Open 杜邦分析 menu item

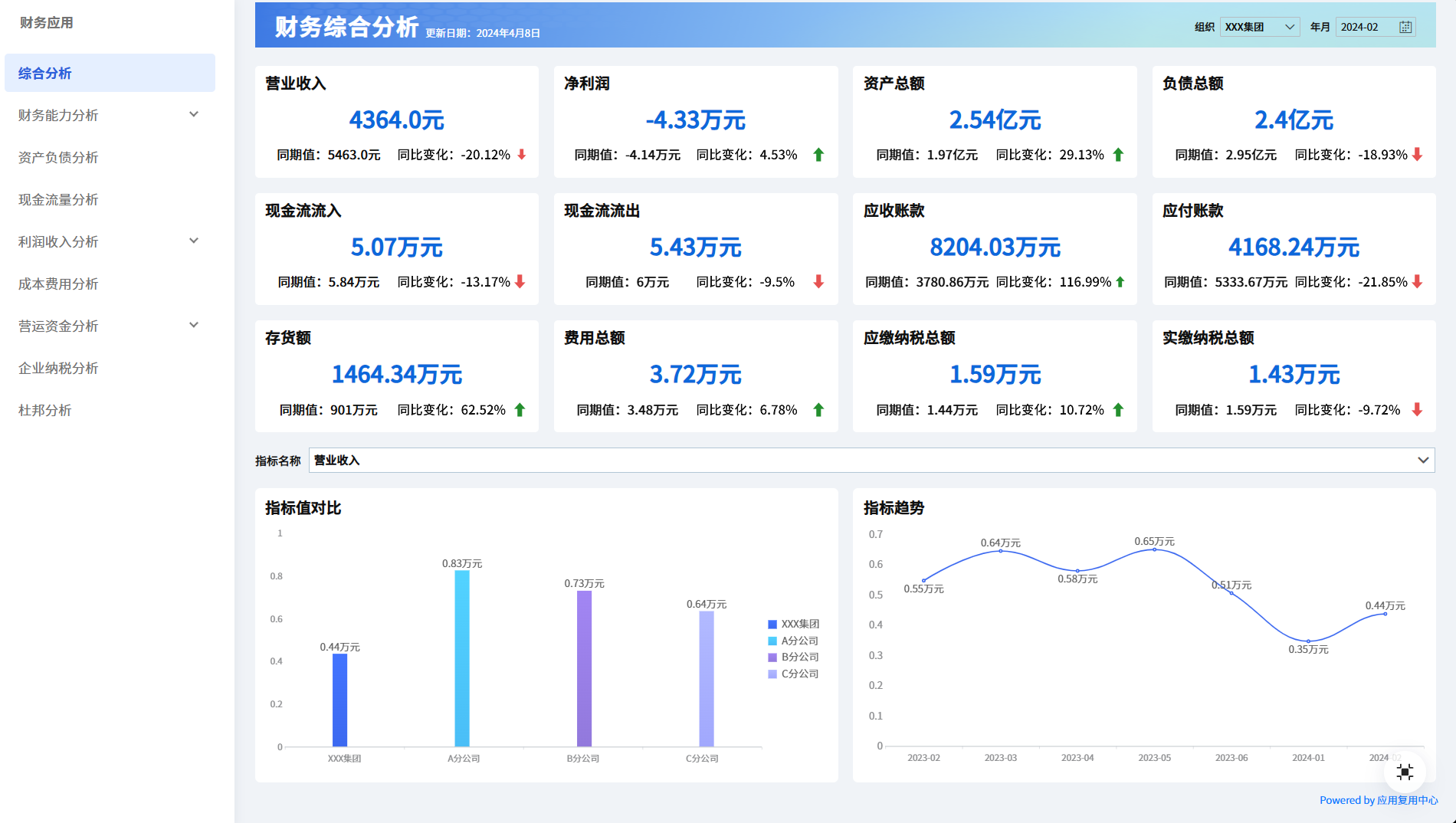[110, 410]
